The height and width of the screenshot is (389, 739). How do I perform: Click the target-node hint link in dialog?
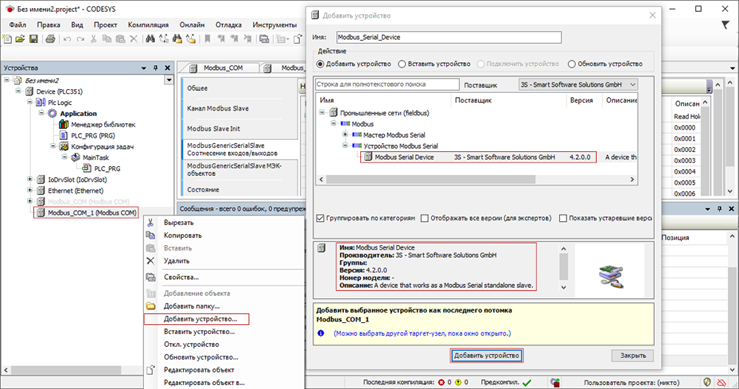coord(422,333)
